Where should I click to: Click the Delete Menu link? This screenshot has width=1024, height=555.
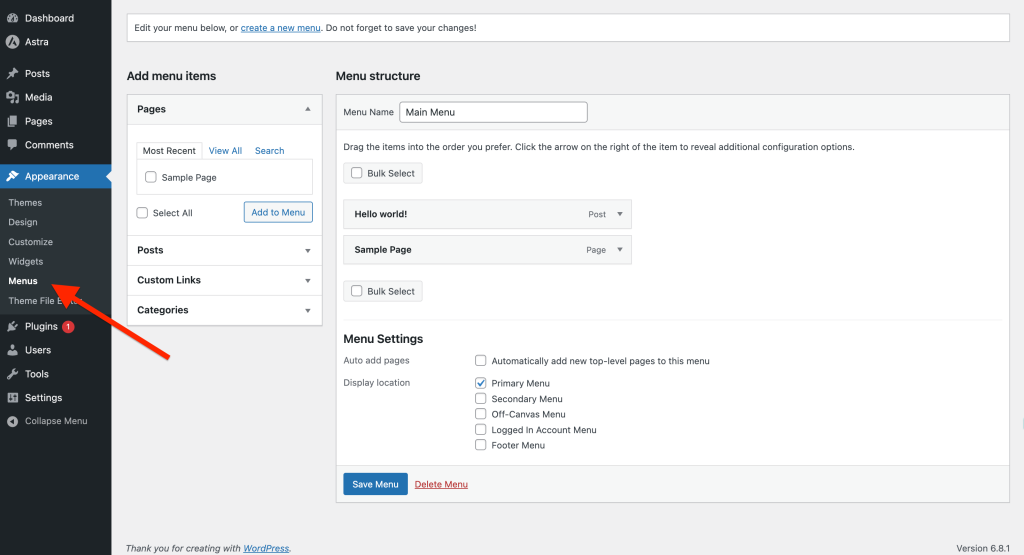[x=441, y=484]
